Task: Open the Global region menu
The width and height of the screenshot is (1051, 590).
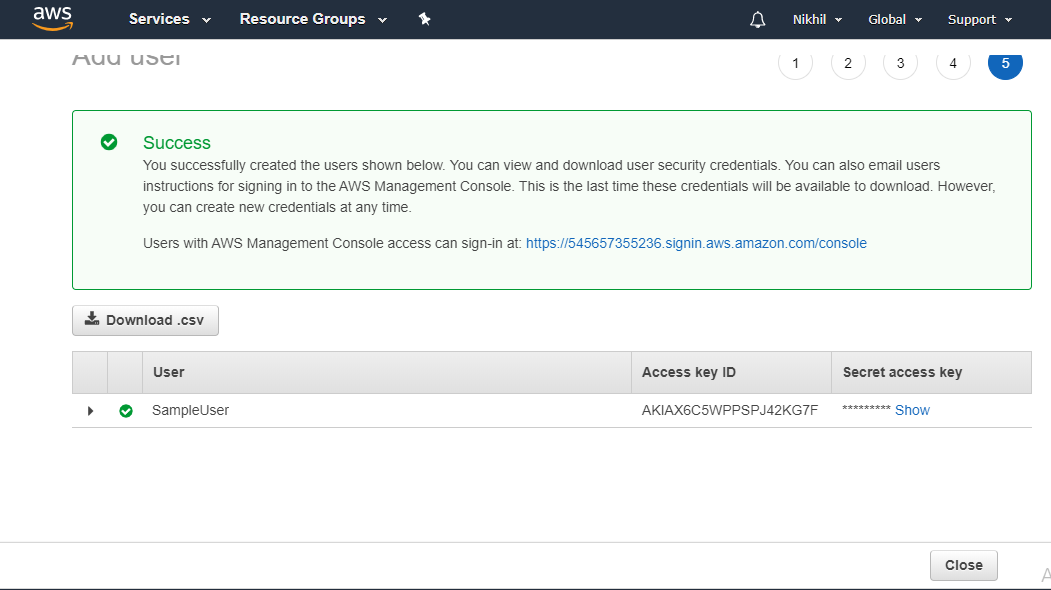Action: click(895, 19)
